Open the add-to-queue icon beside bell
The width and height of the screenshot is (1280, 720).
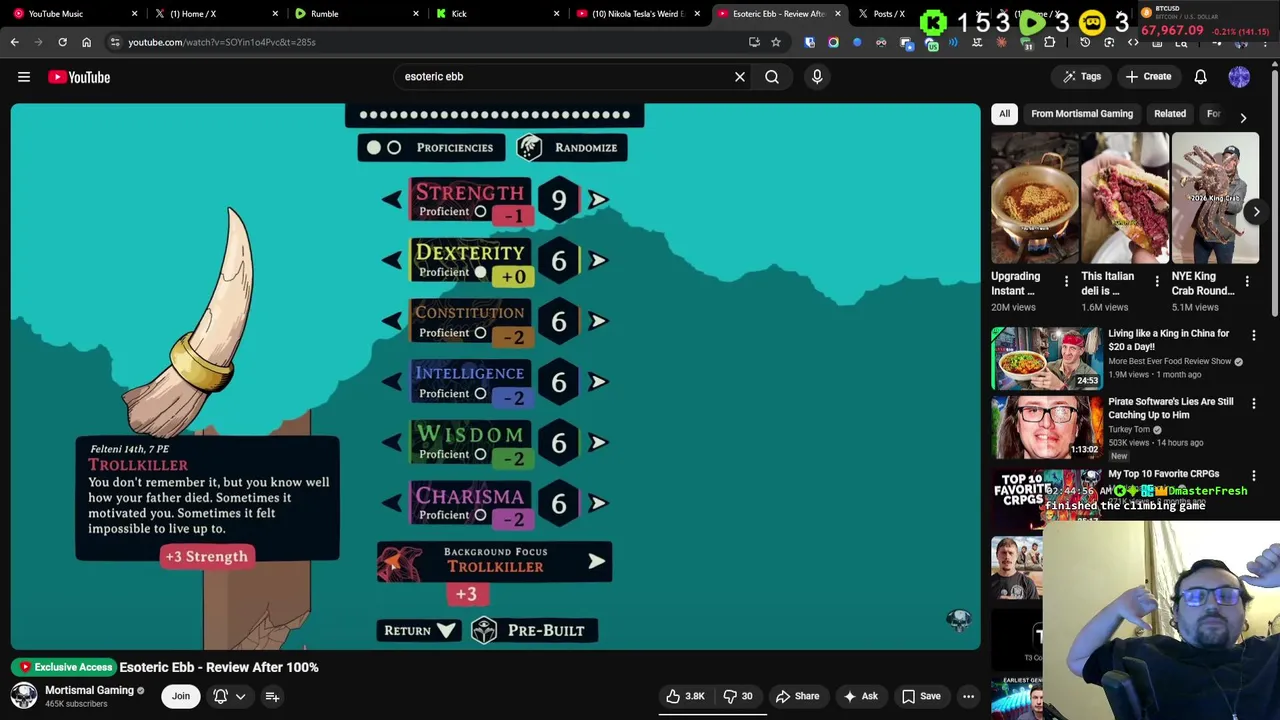pos(272,696)
